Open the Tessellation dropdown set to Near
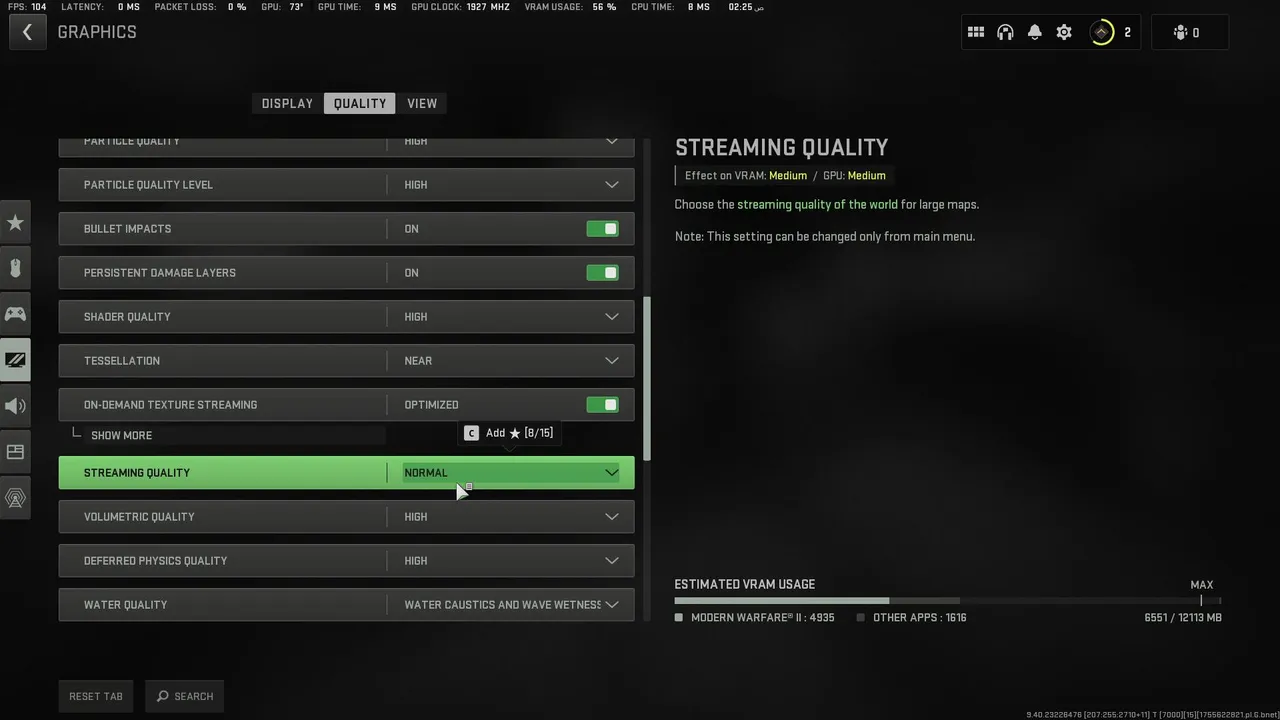The height and width of the screenshot is (720, 1280). coord(346,361)
